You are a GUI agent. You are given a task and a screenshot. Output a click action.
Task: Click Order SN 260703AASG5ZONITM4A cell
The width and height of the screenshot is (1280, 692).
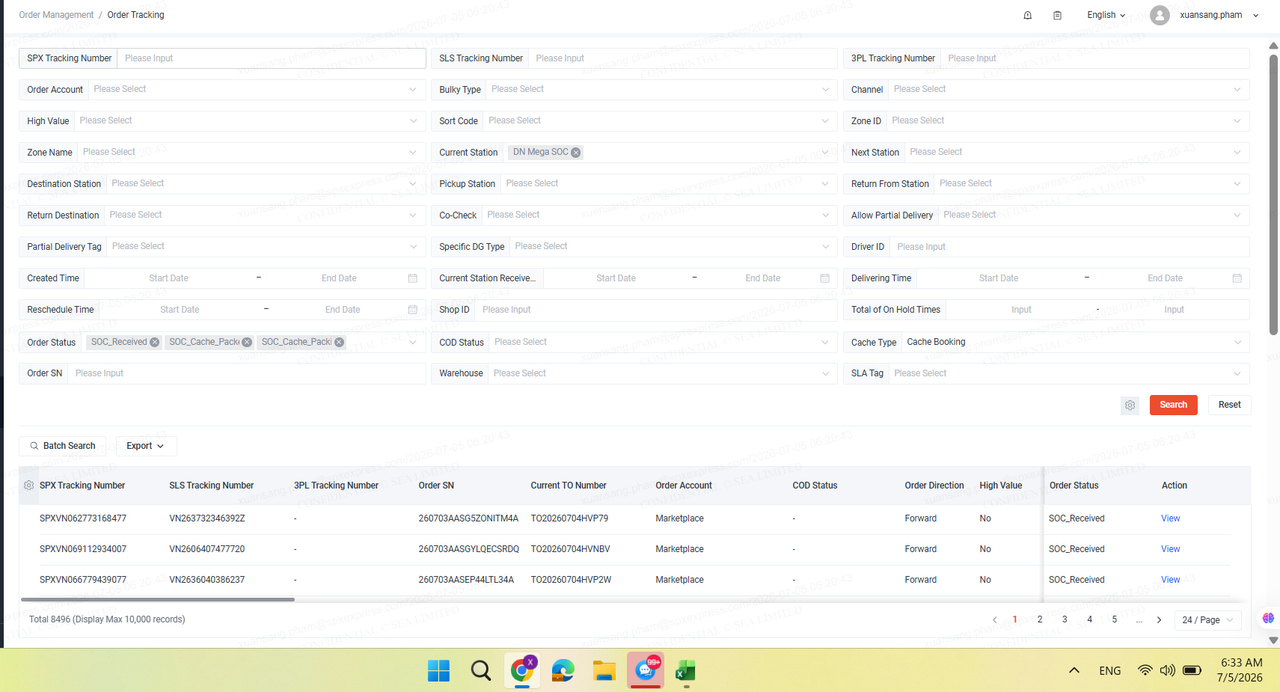pyautogui.click(x=468, y=518)
